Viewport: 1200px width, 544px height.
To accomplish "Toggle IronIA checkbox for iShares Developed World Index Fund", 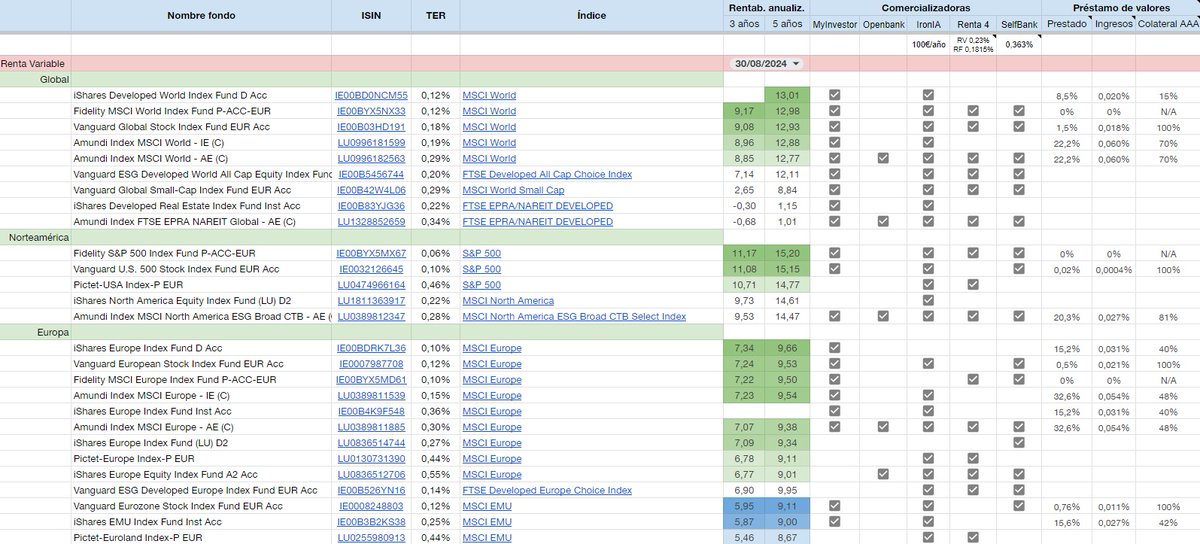I will pyautogui.click(x=928, y=95).
